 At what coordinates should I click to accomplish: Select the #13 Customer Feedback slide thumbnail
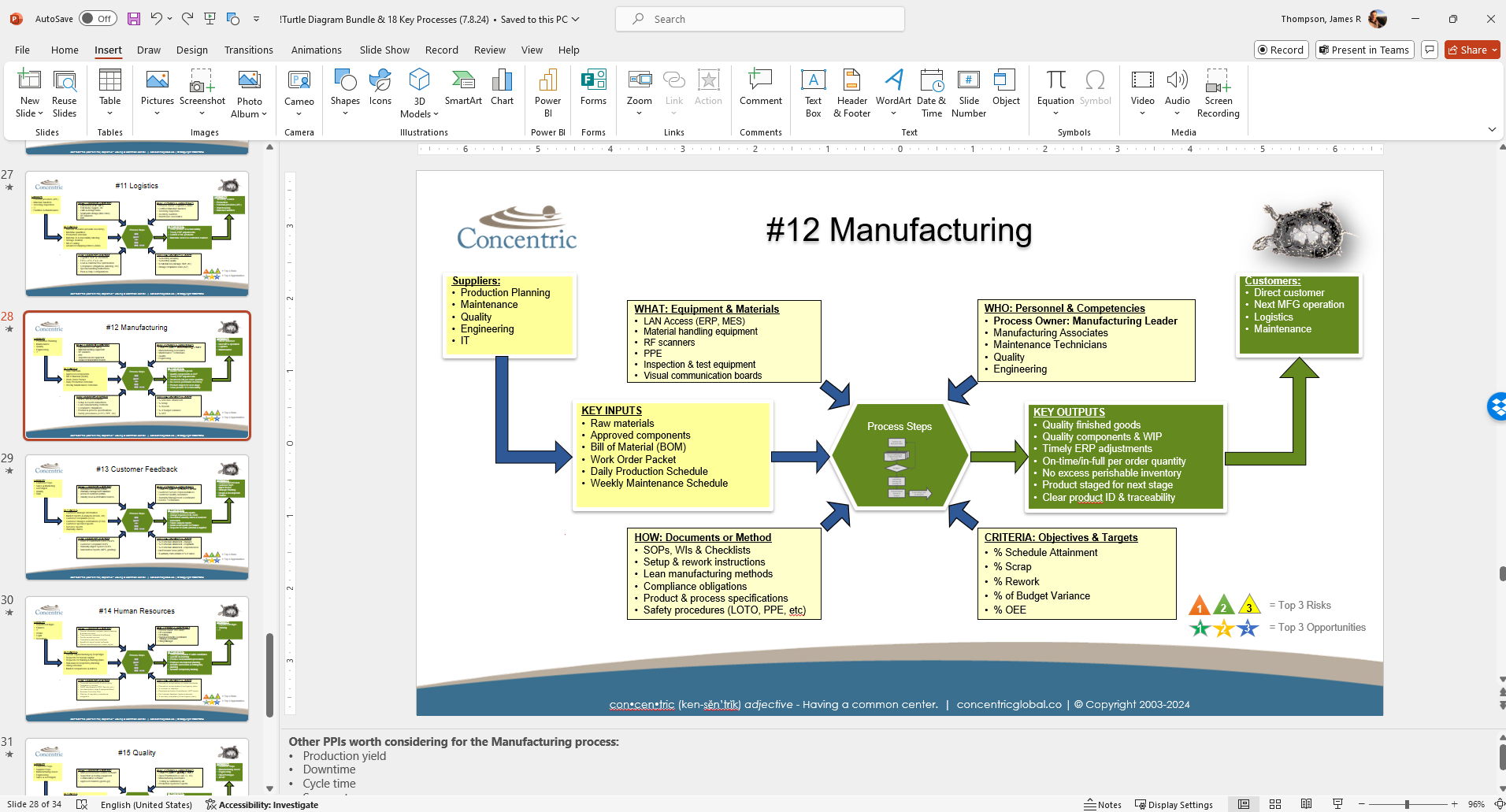[x=137, y=517]
